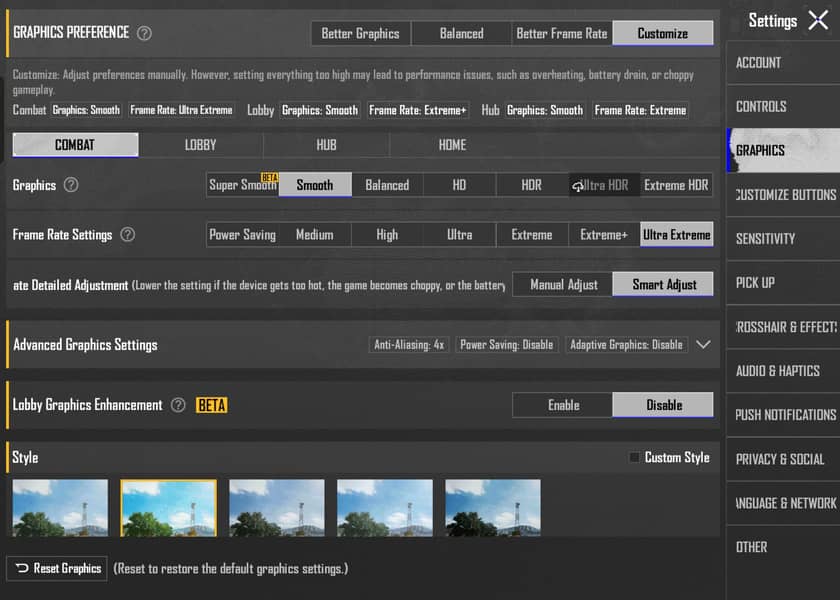Select the first style thumbnail
Viewport: 840px width, 600px height.
[61, 508]
